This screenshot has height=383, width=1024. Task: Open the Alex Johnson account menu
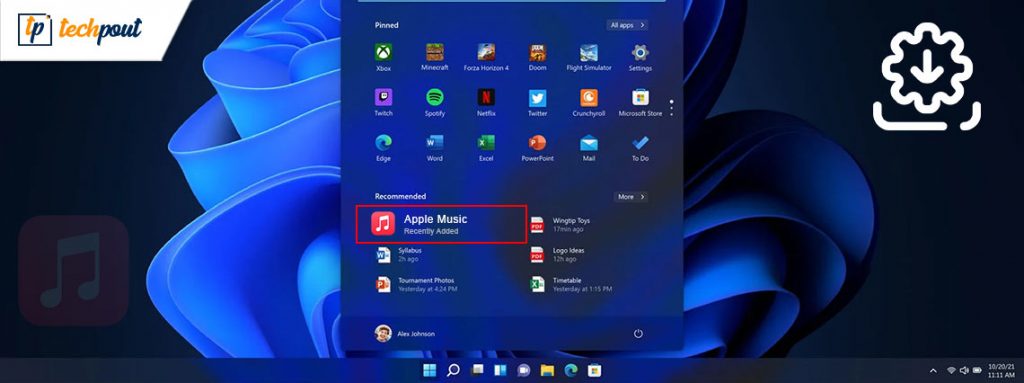pos(405,333)
